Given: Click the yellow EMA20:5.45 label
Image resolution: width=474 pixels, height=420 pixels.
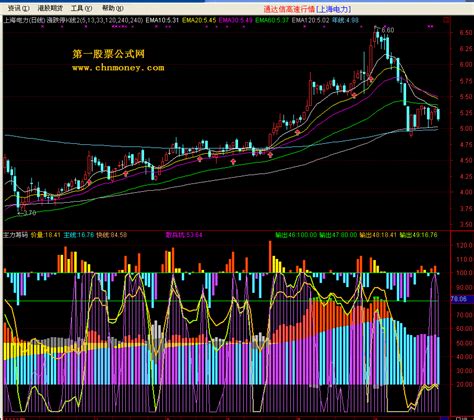Looking at the screenshot, I should coord(199,20).
